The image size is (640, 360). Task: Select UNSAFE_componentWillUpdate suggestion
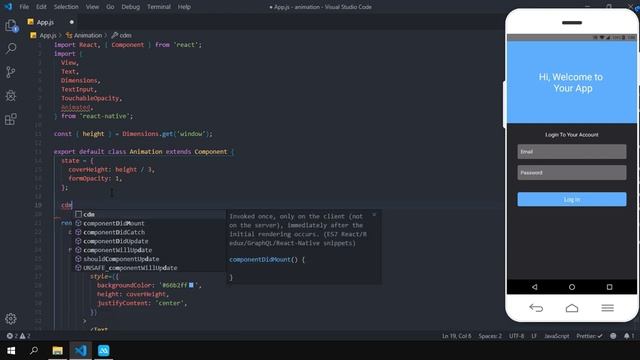click(149, 268)
